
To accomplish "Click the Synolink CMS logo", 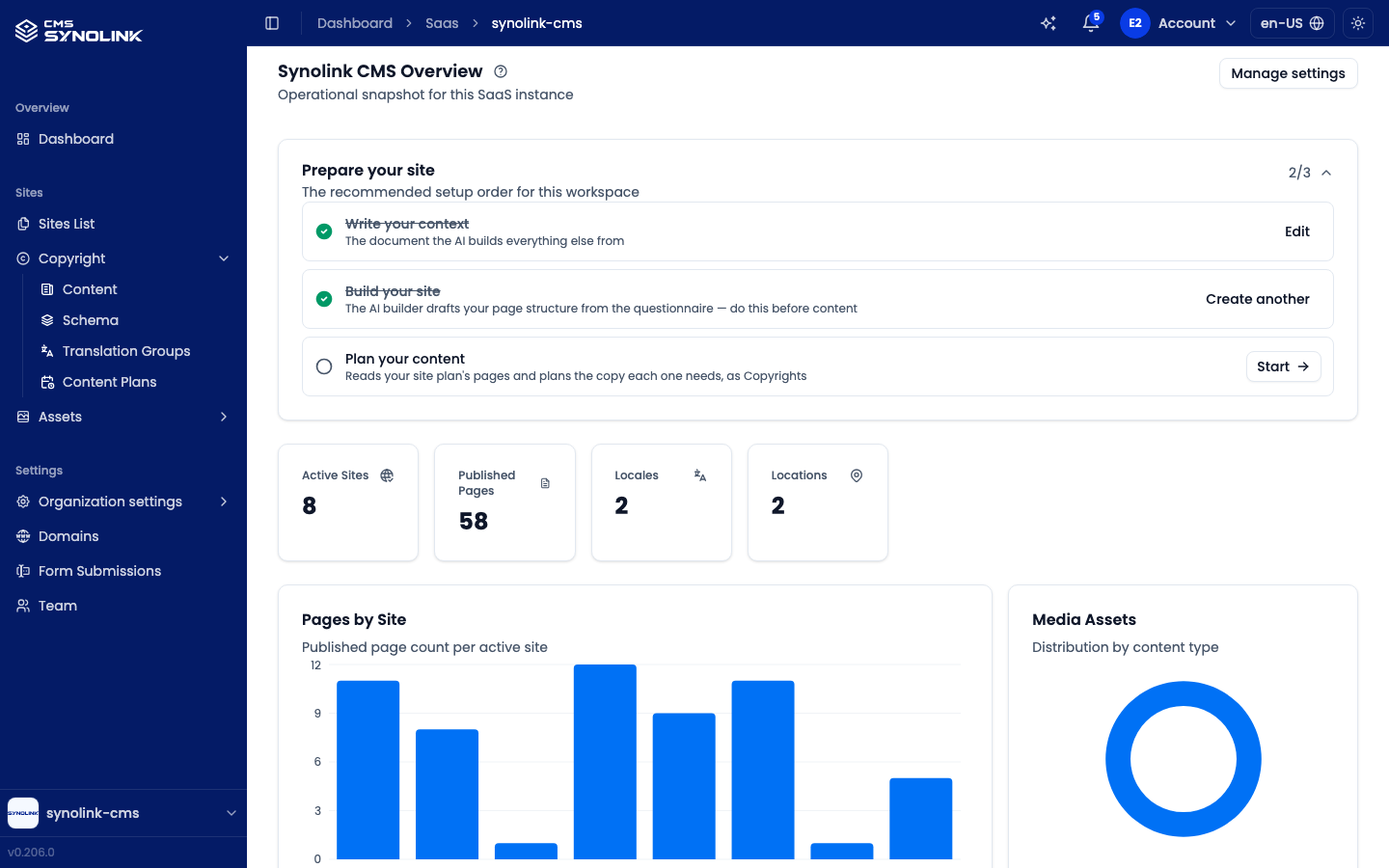I will pos(79,31).
